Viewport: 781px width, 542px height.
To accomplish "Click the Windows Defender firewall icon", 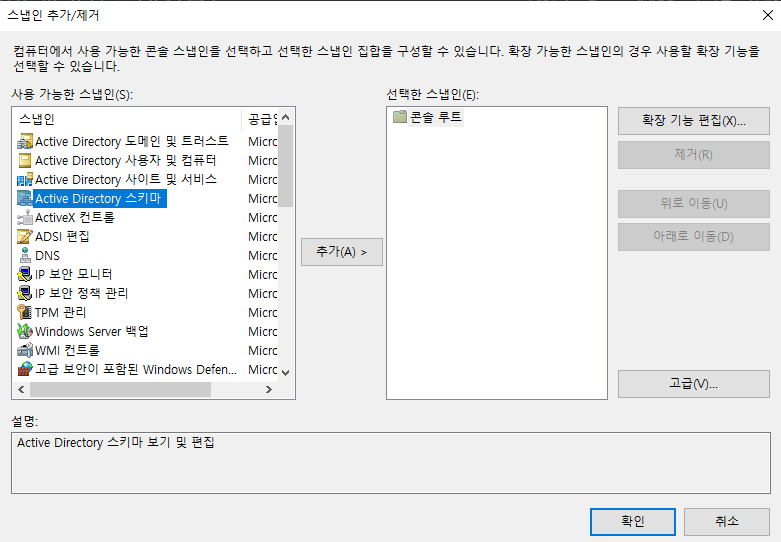I will tap(25, 369).
